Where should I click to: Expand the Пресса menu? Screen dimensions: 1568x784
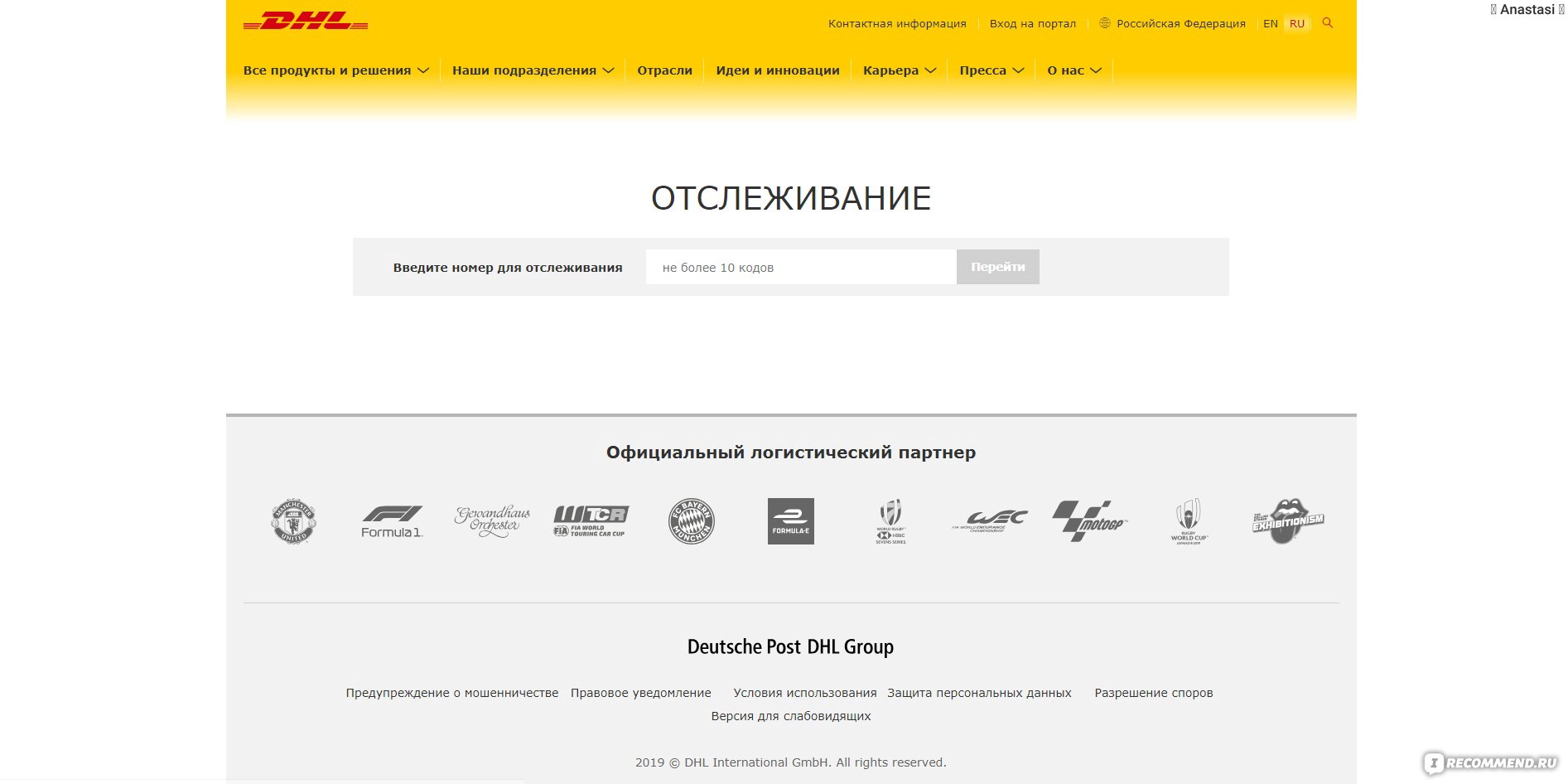pyautogui.click(x=991, y=70)
